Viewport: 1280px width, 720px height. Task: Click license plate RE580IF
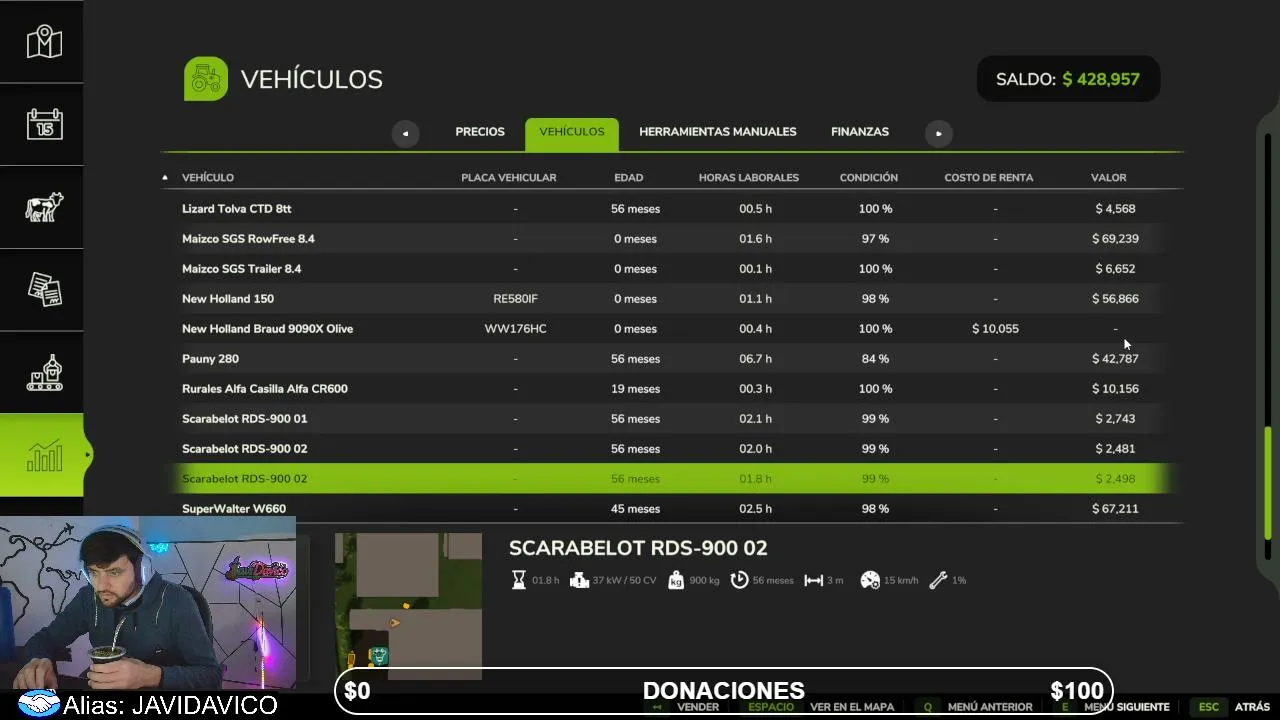(x=515, y=299)
